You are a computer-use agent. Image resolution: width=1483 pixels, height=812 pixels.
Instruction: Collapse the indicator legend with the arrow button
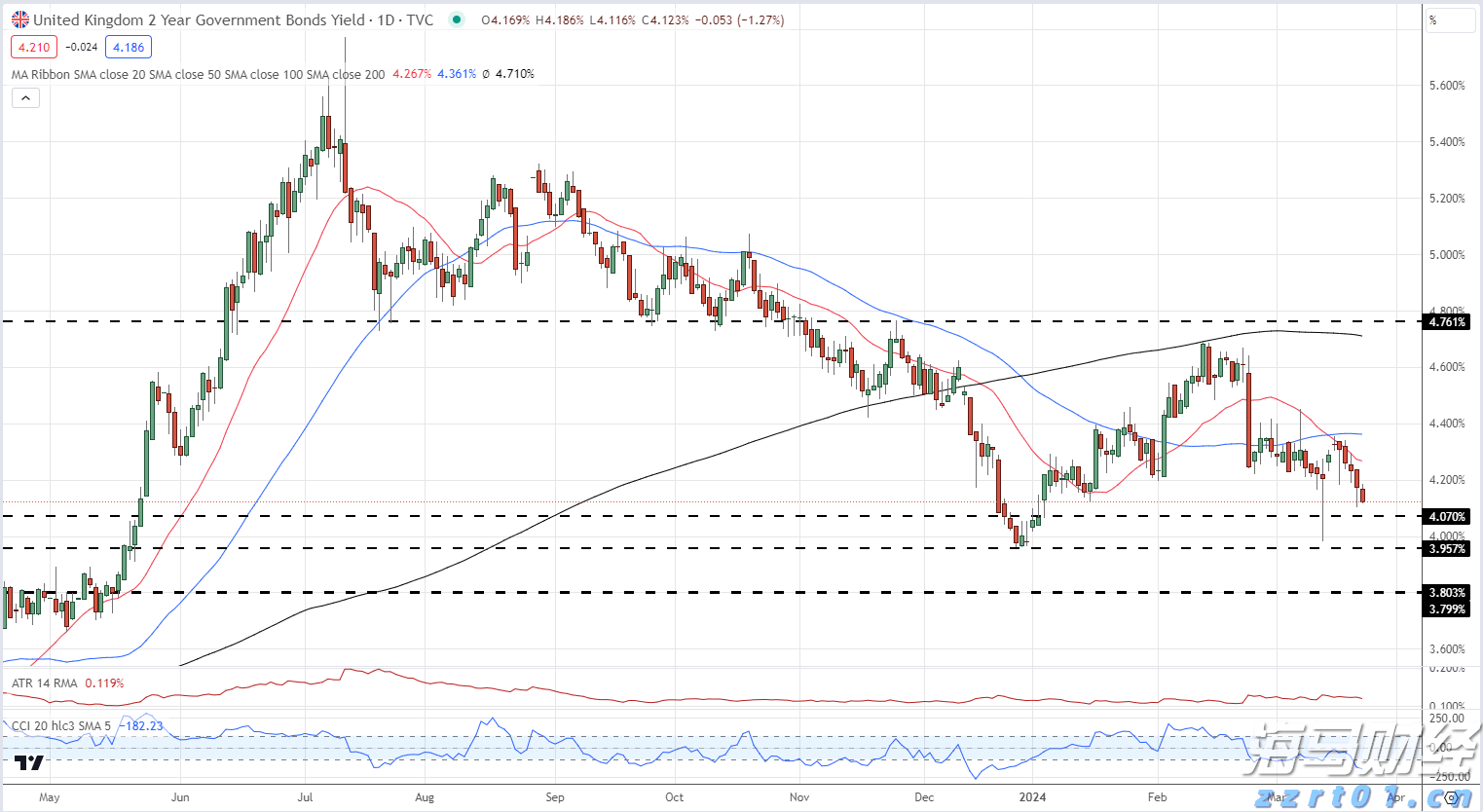[x=25, y=97]
